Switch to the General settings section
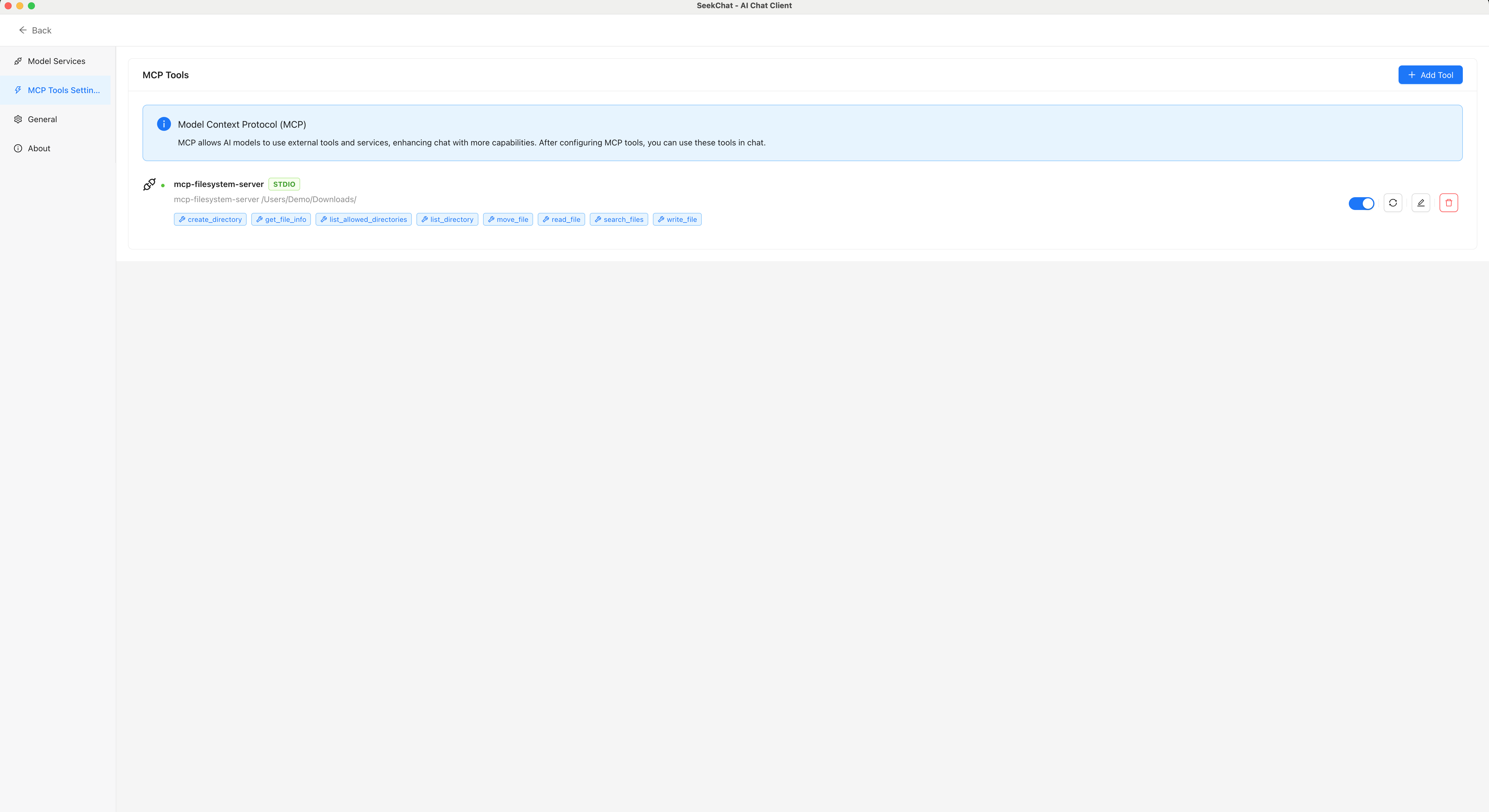 42,119
